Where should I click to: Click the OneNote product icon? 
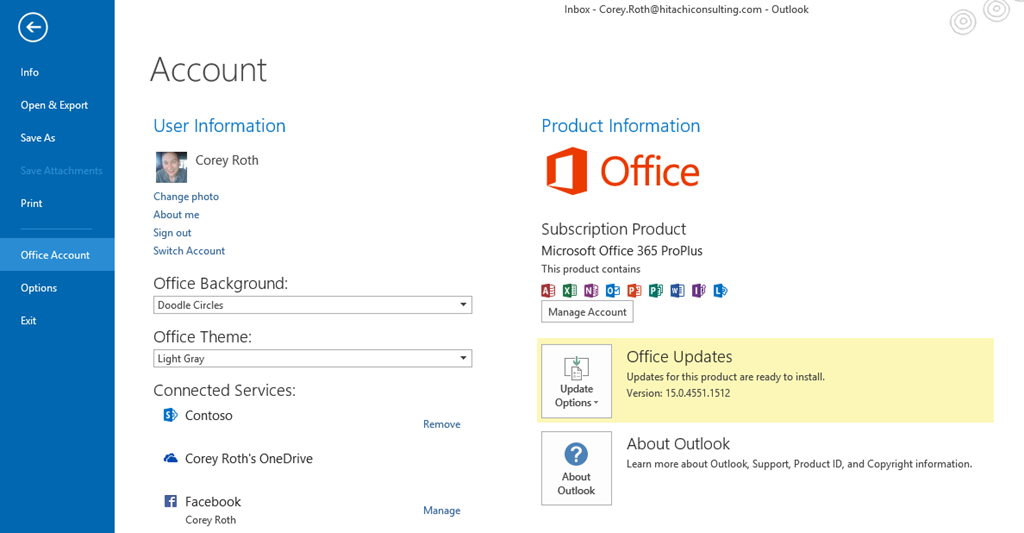click(x=591, y=291)
